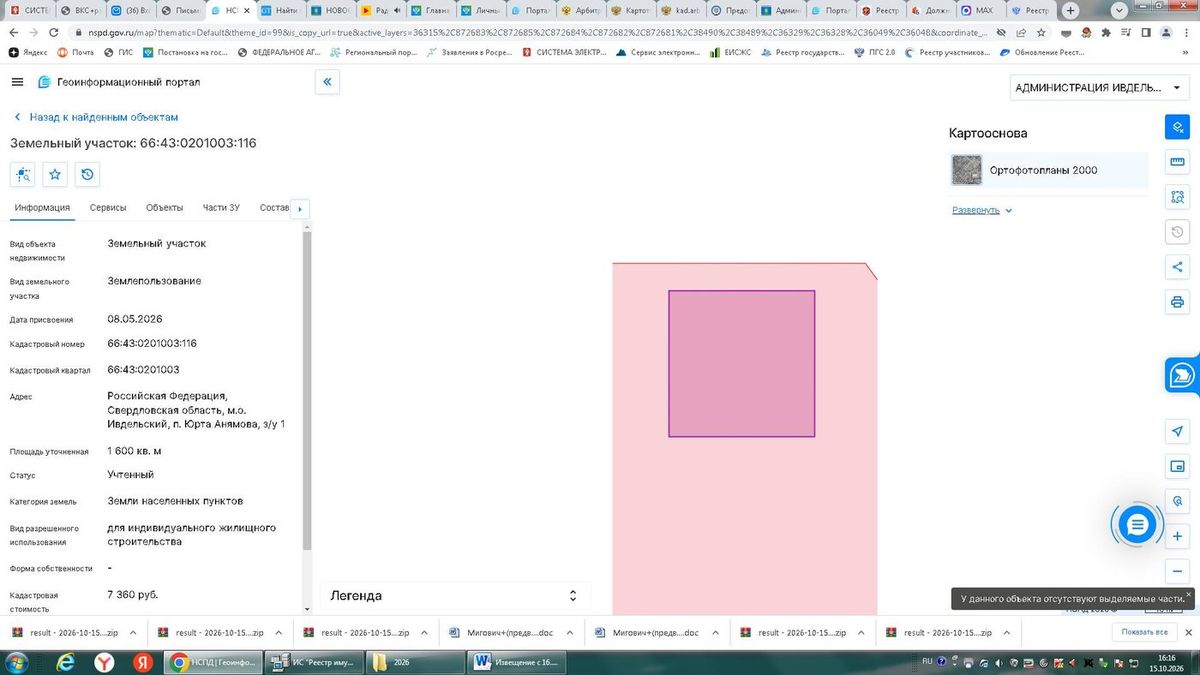This screenshot has height=675, width=1200.
Task: Open the object history clock icon
Action: [88, 175]
